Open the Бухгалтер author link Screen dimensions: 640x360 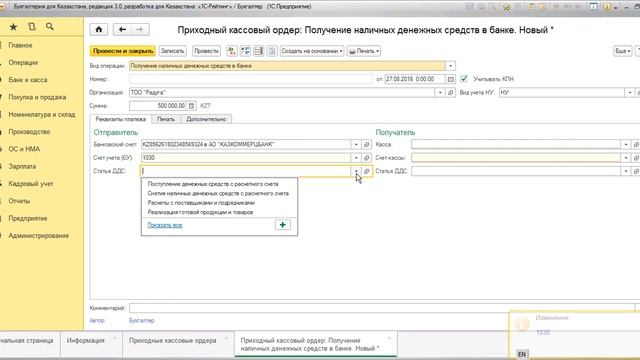tap(142, 321)
